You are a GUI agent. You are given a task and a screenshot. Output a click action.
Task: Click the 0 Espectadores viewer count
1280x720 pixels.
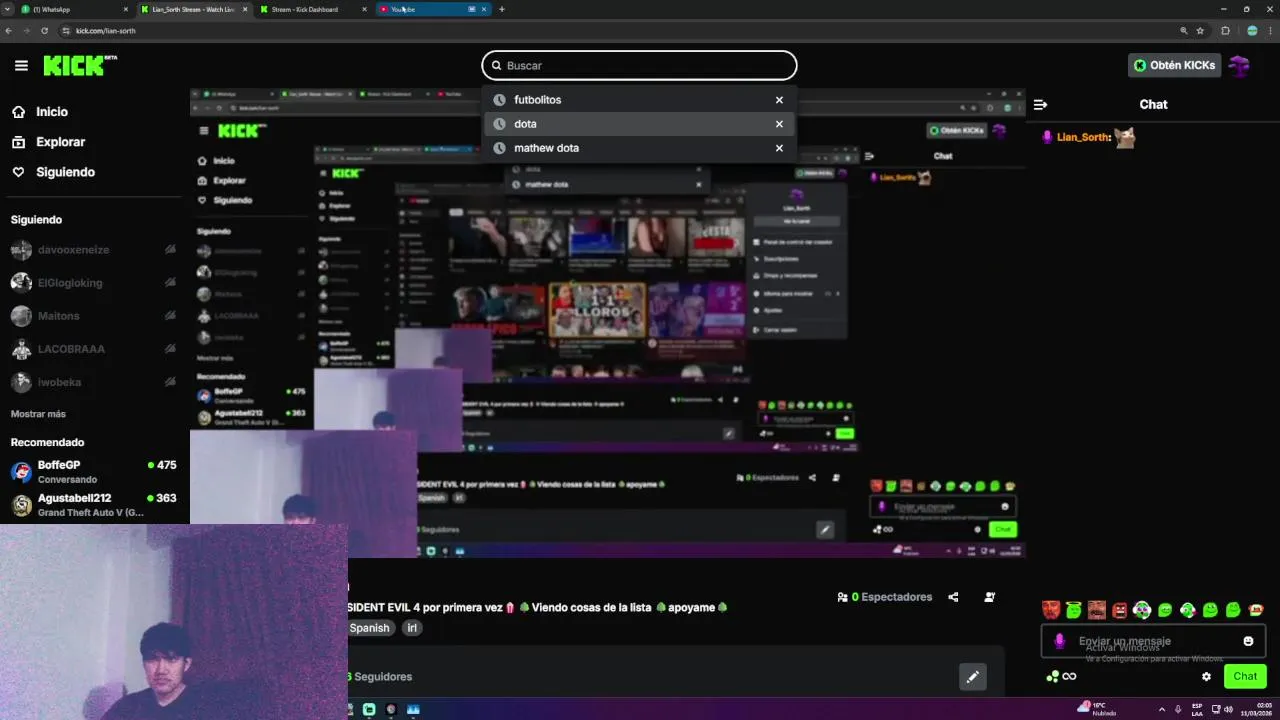point(885,597)
